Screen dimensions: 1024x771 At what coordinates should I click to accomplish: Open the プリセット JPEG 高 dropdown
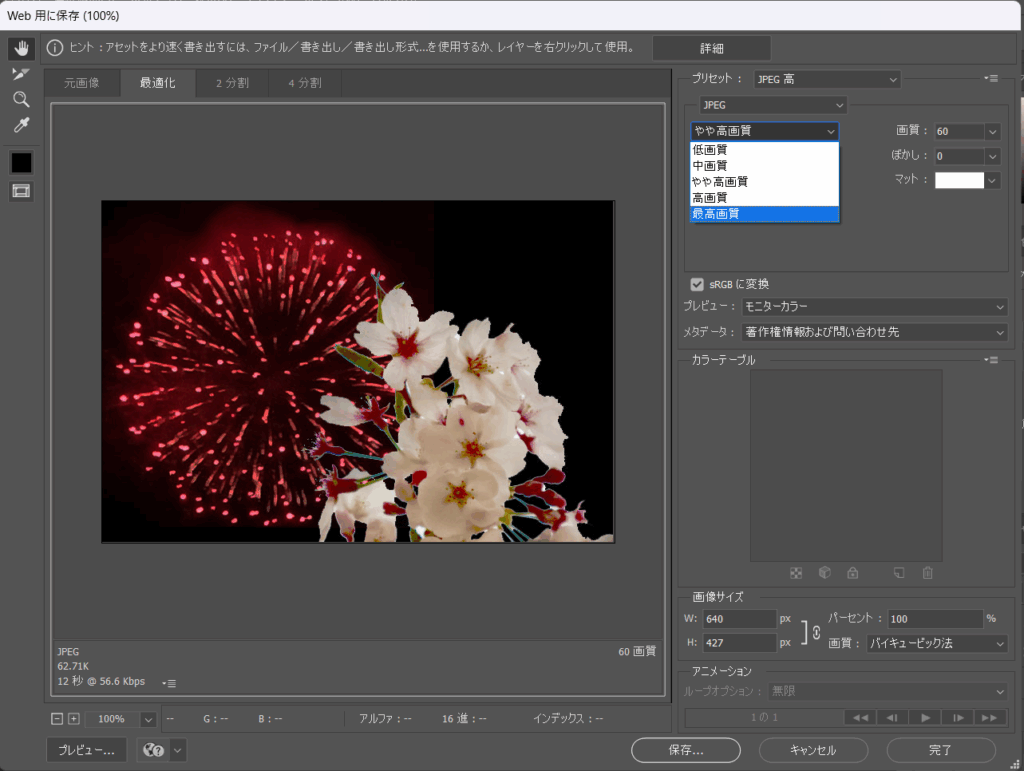[825, 79]
